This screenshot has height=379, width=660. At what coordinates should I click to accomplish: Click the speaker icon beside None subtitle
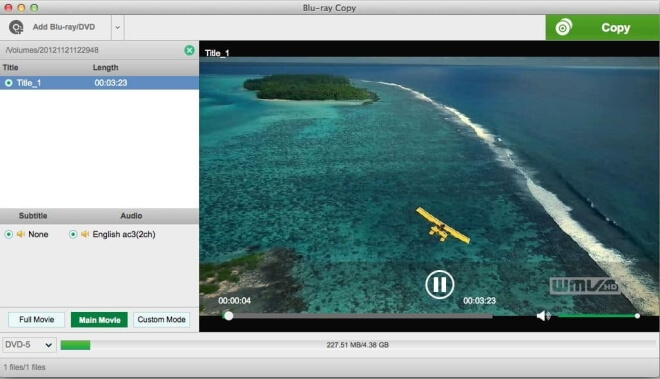[21, 234]
